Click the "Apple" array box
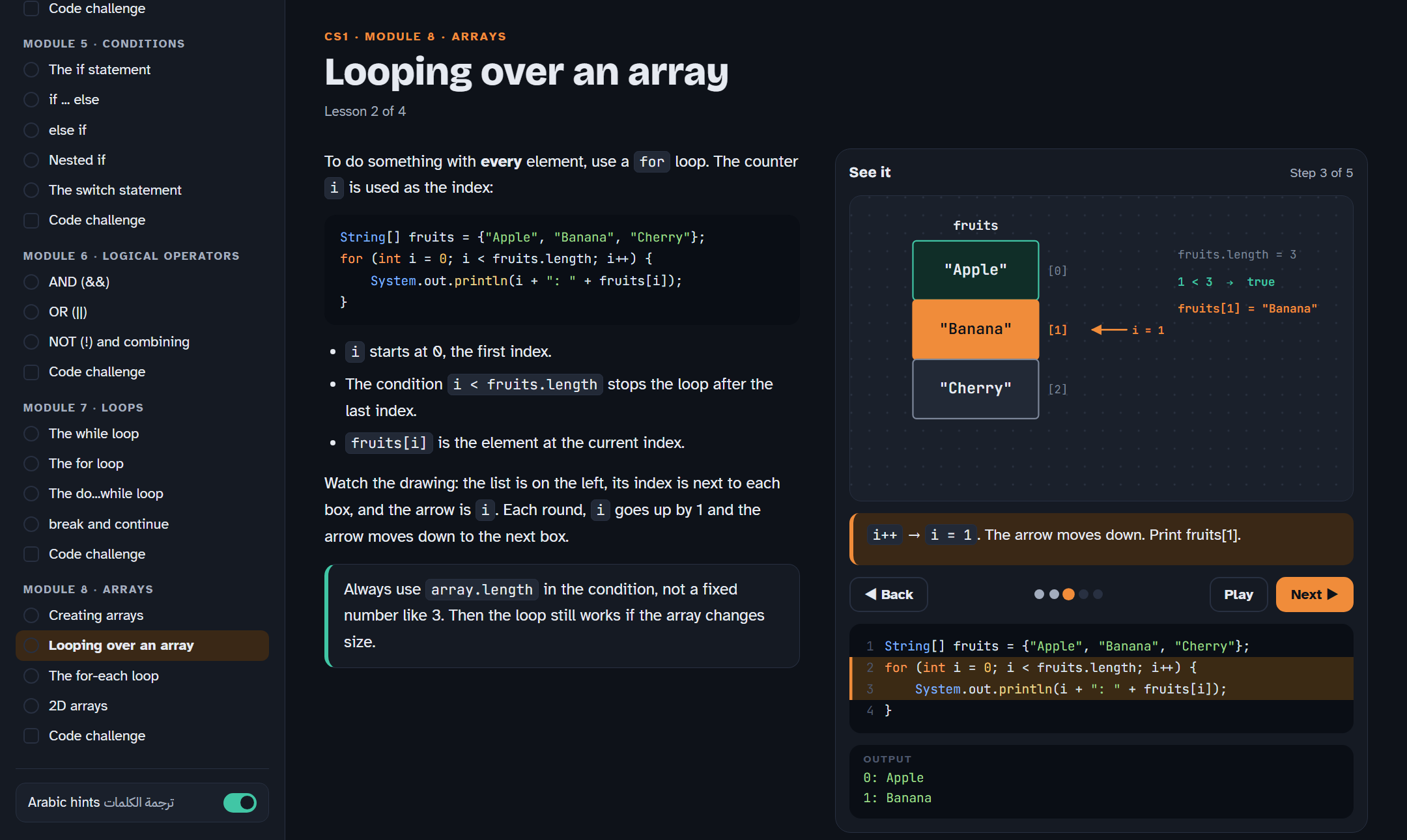Viewport: 1407px width, 840px height. click(x=975, y=270)
